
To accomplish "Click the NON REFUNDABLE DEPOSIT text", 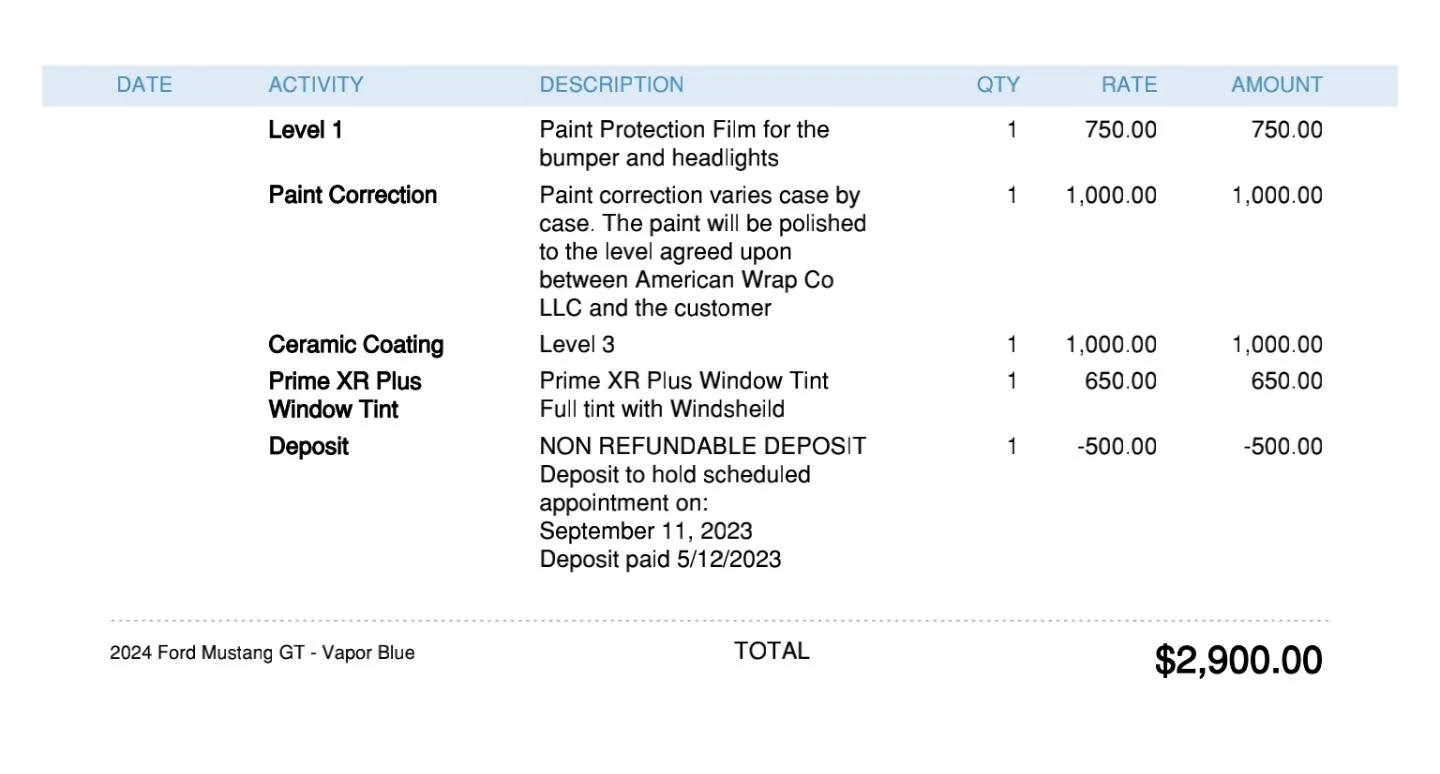I will (703, 446).
